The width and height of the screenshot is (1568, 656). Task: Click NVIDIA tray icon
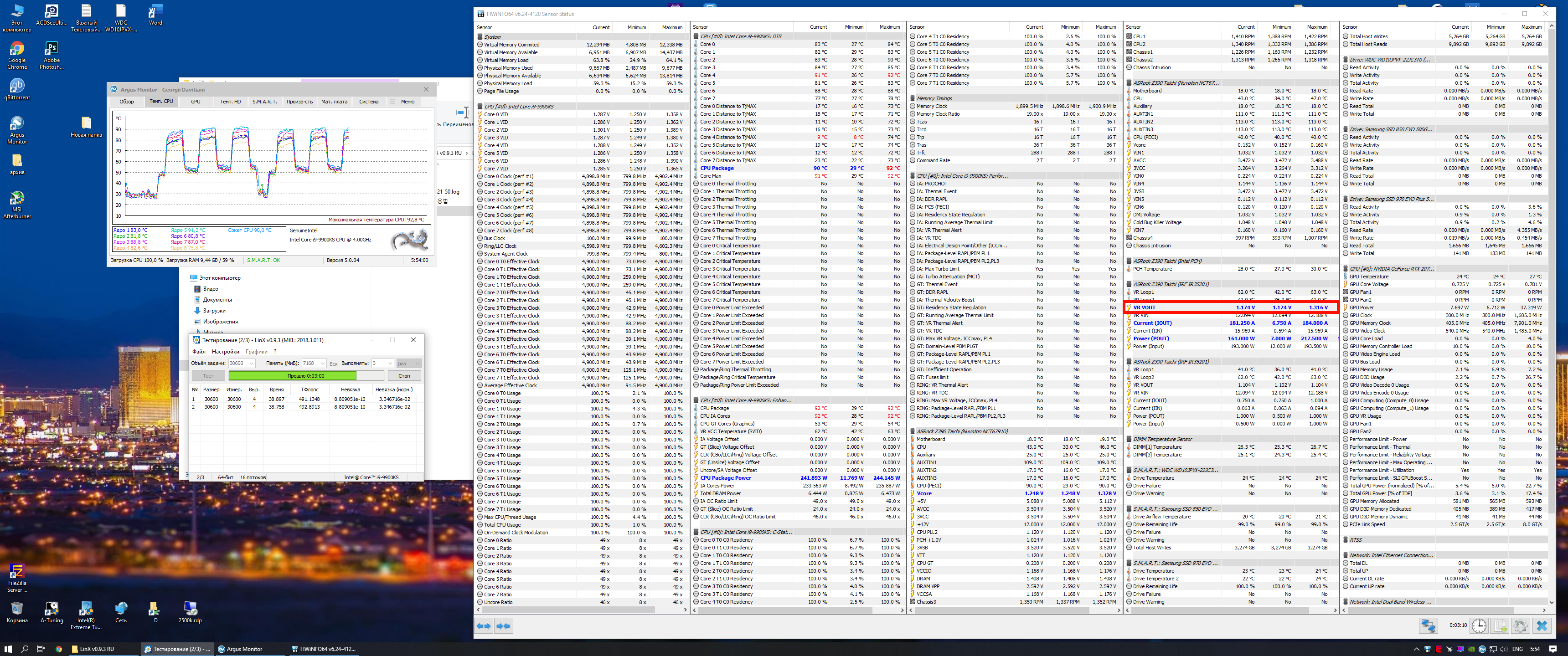pos(1471,649)
